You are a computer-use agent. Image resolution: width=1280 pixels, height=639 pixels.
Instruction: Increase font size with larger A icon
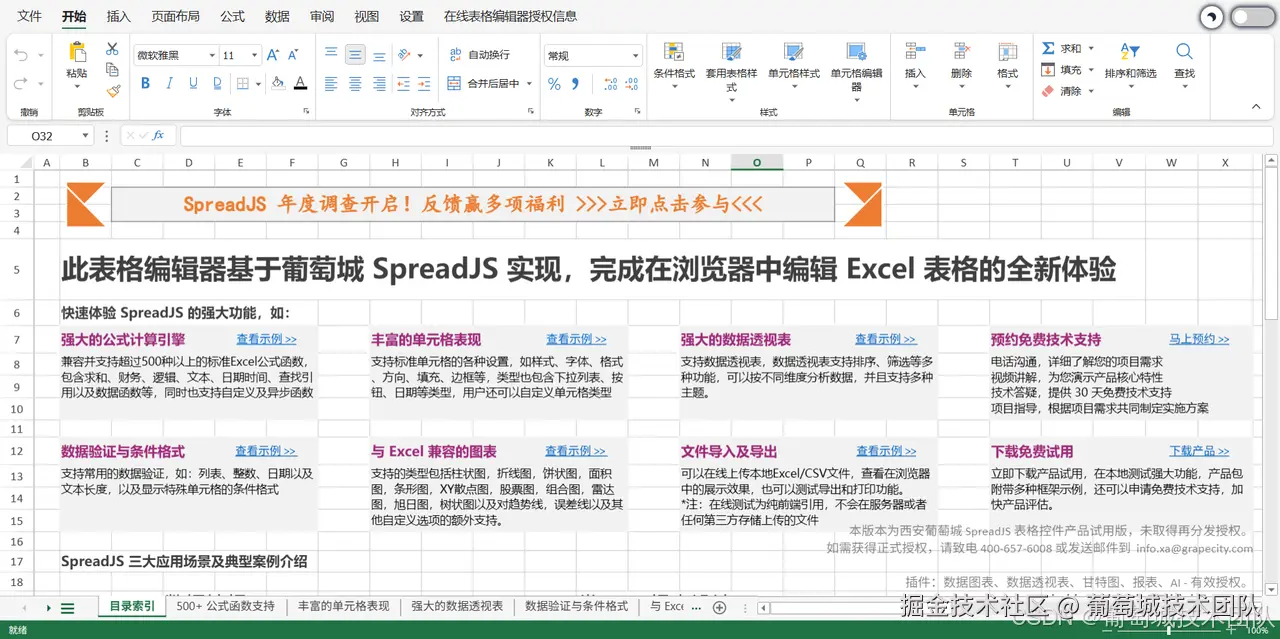(x=275, y=56)
